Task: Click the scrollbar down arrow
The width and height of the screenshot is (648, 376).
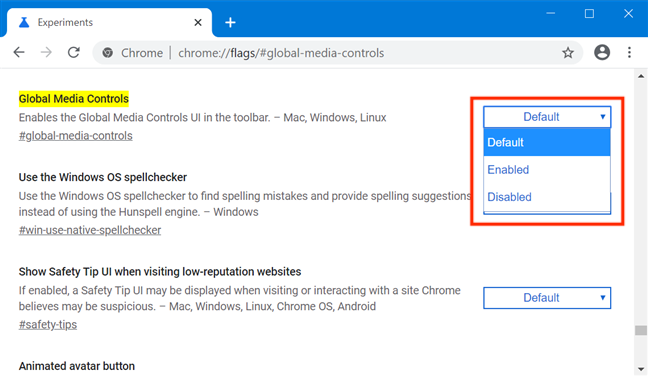Action: [x=641, y=369]
